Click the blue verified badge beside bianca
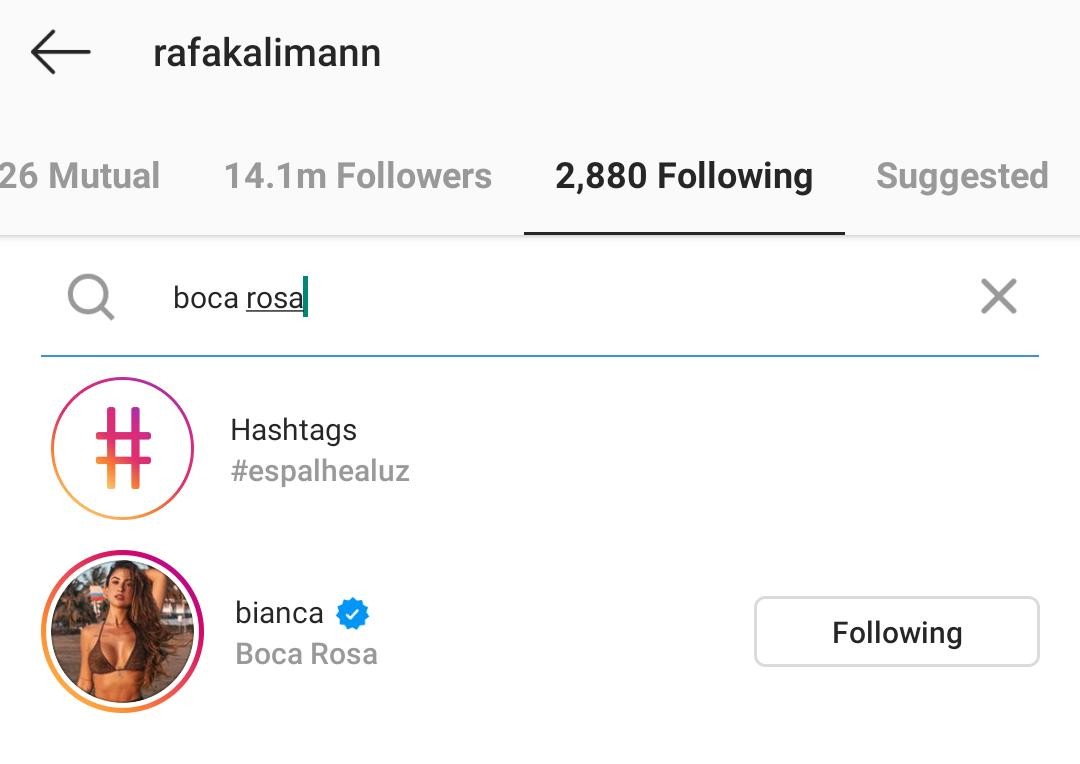This screenshot has height=764, width=1080. point(352,613)
